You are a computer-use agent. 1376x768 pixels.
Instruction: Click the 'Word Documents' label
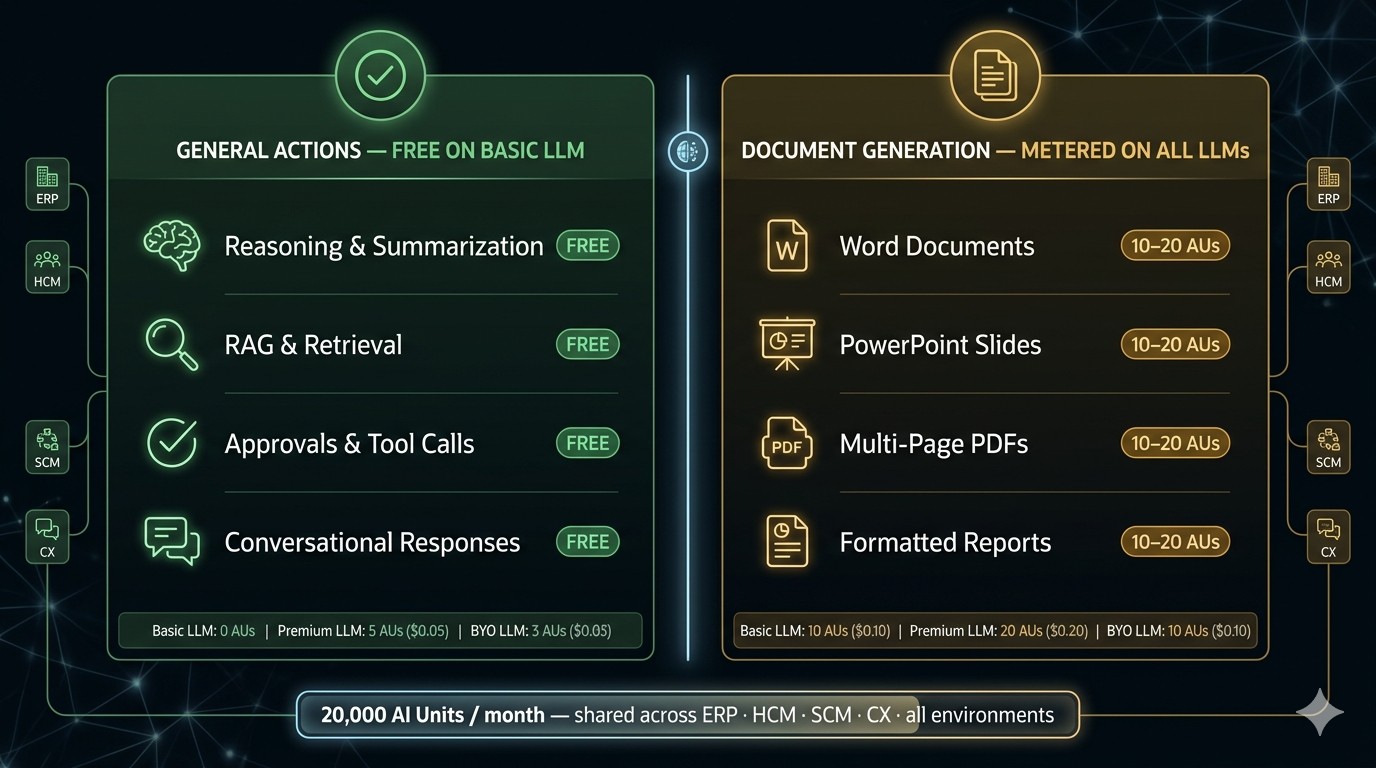(937, 246)
